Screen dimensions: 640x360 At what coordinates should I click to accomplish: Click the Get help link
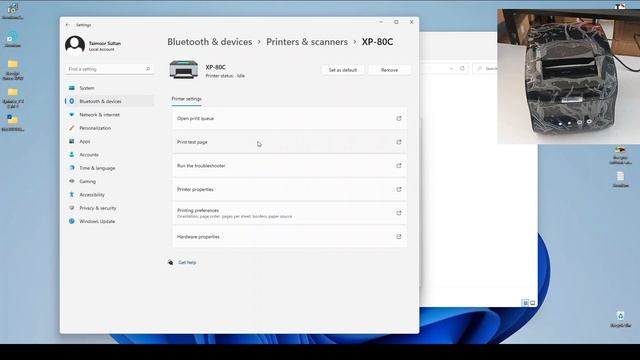[187, 262]
